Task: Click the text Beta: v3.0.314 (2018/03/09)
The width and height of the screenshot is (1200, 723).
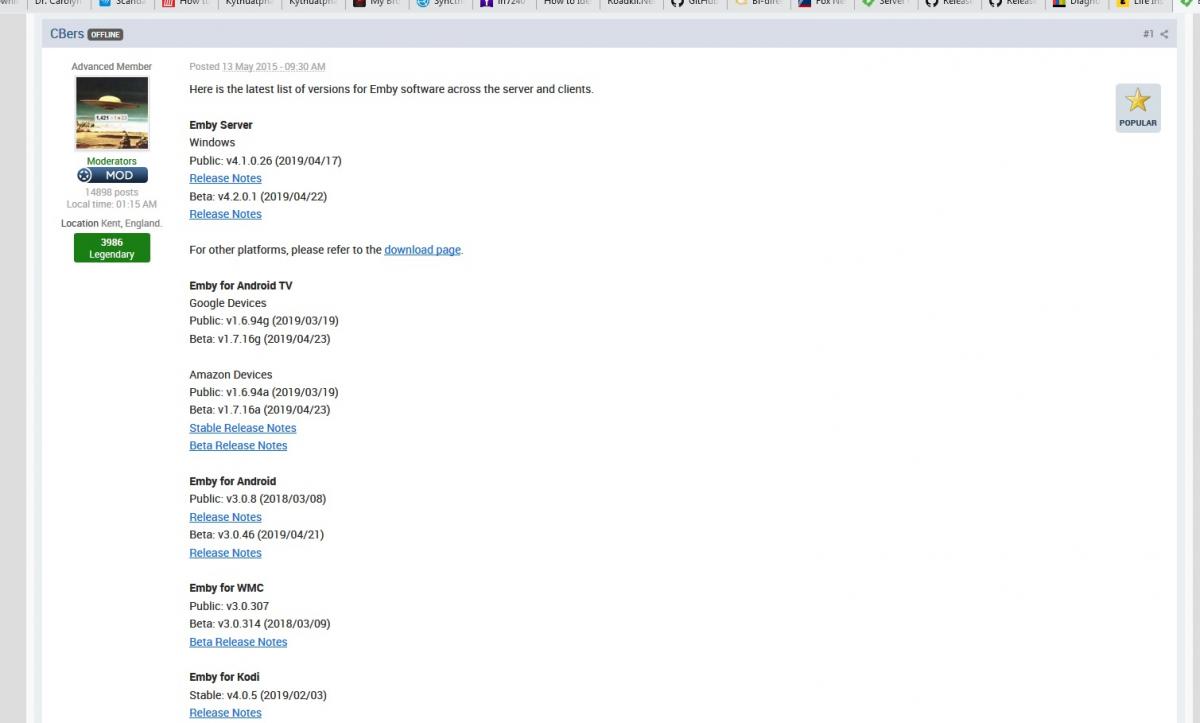Action: pos(260,624)
